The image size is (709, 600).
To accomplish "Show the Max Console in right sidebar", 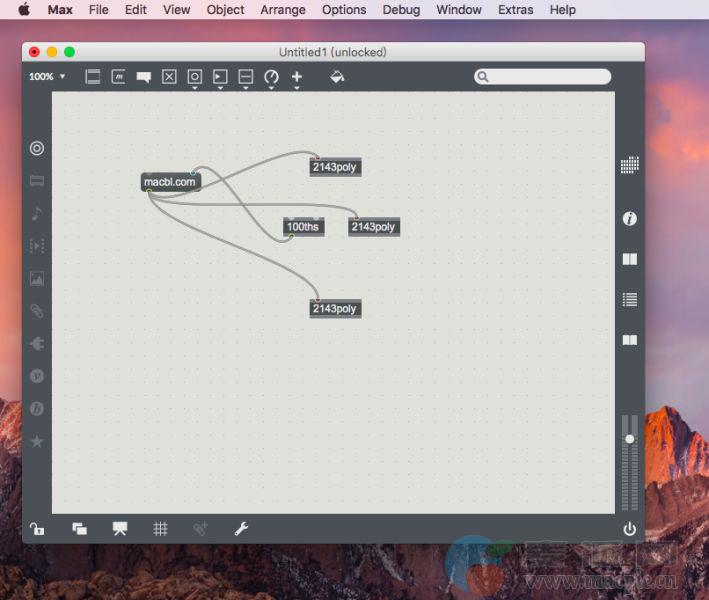I will coord(629,299).
